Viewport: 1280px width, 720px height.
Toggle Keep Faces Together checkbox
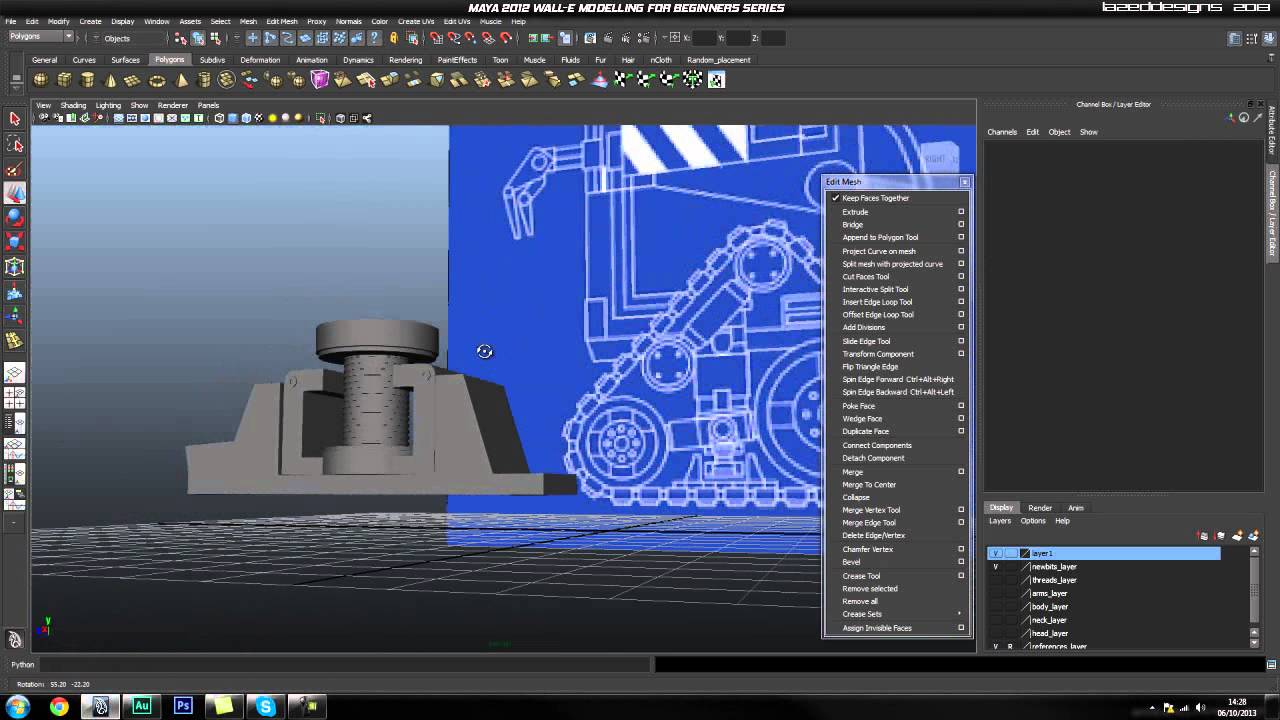click(836, 198)
